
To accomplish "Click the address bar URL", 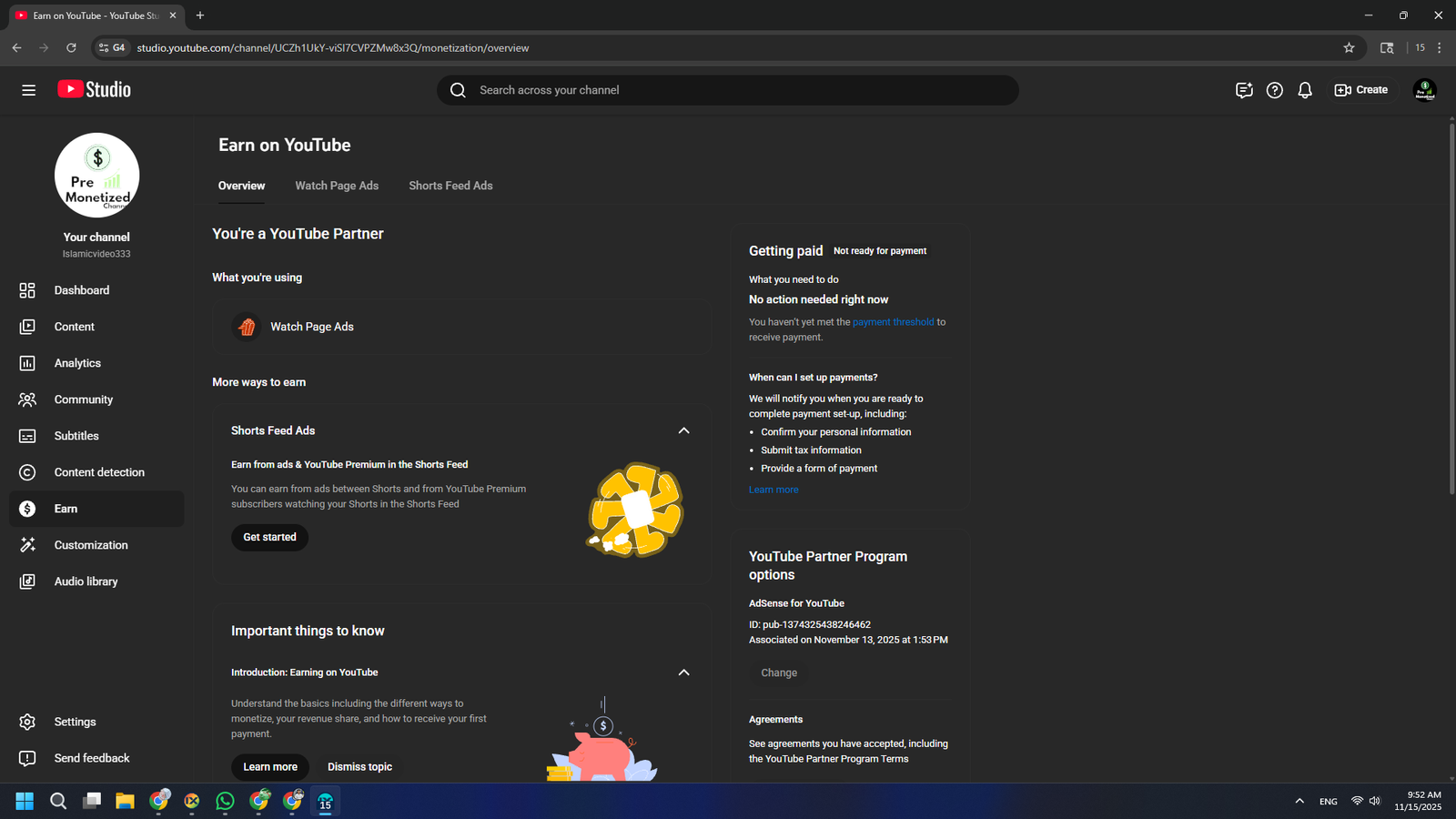I will [x=333, y=48].
